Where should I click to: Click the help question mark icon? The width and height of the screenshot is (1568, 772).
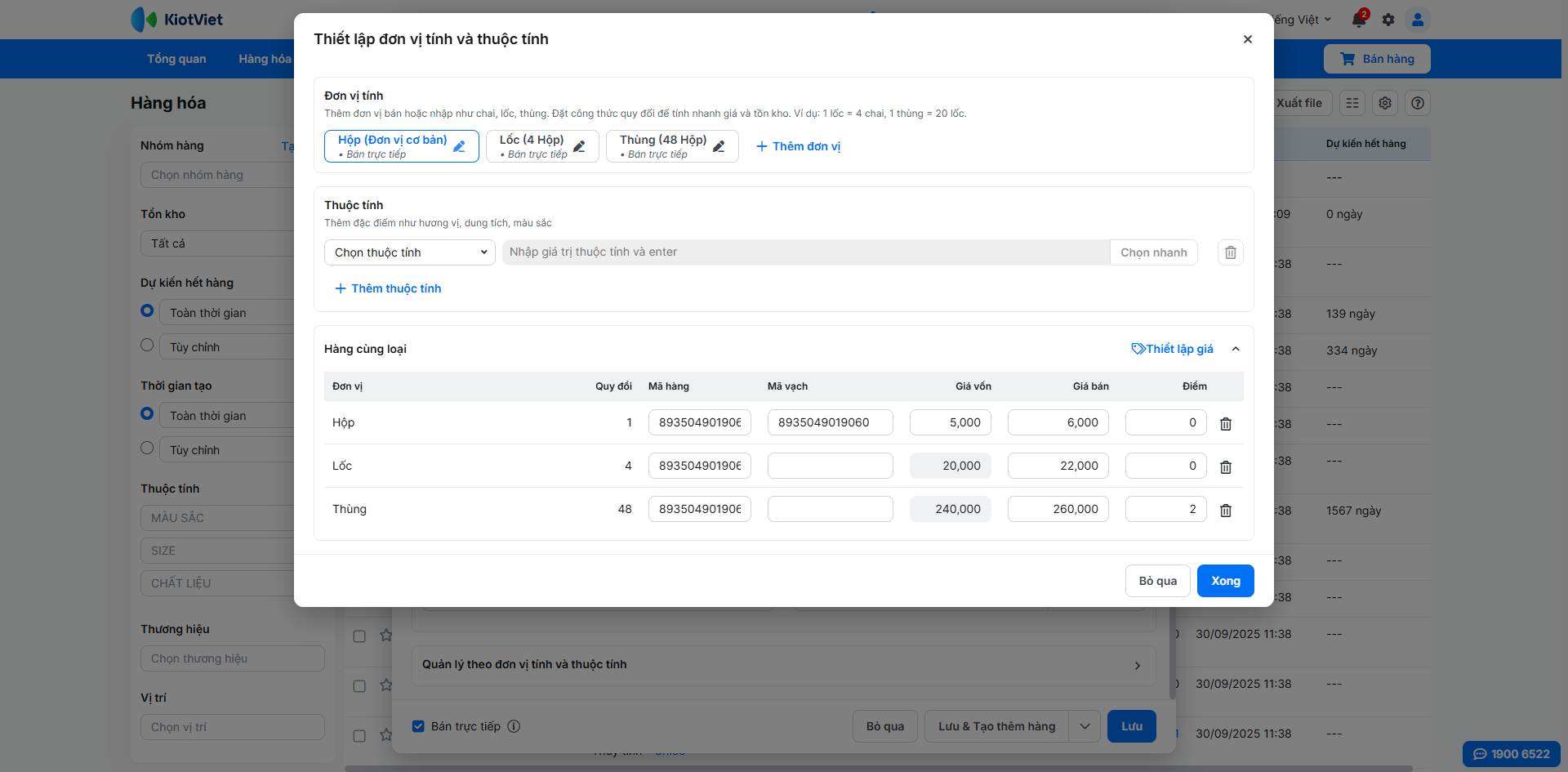(1418, 103)
